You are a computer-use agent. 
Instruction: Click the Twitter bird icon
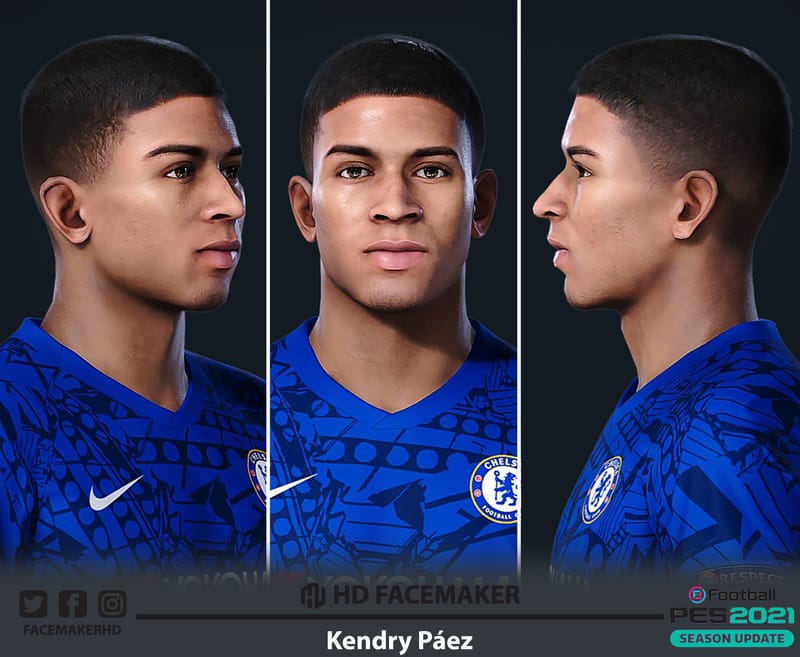coord(33,604)
